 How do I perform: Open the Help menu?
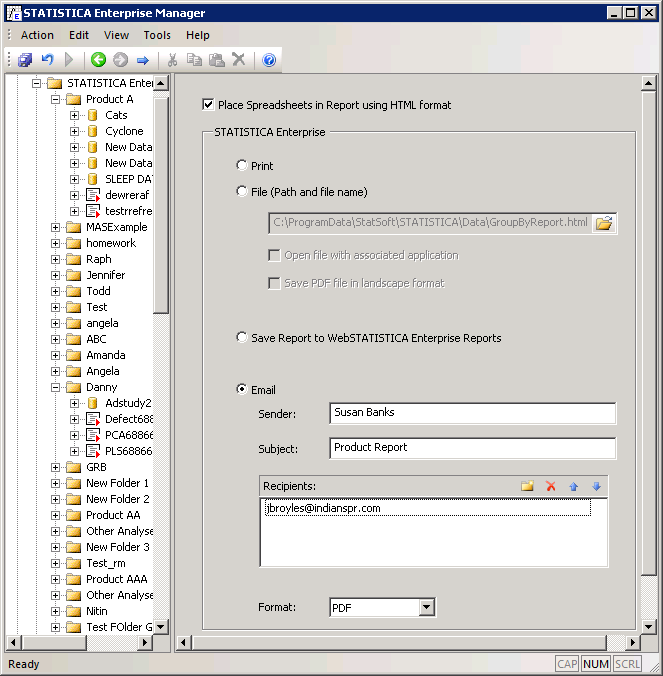coord(198,35)
